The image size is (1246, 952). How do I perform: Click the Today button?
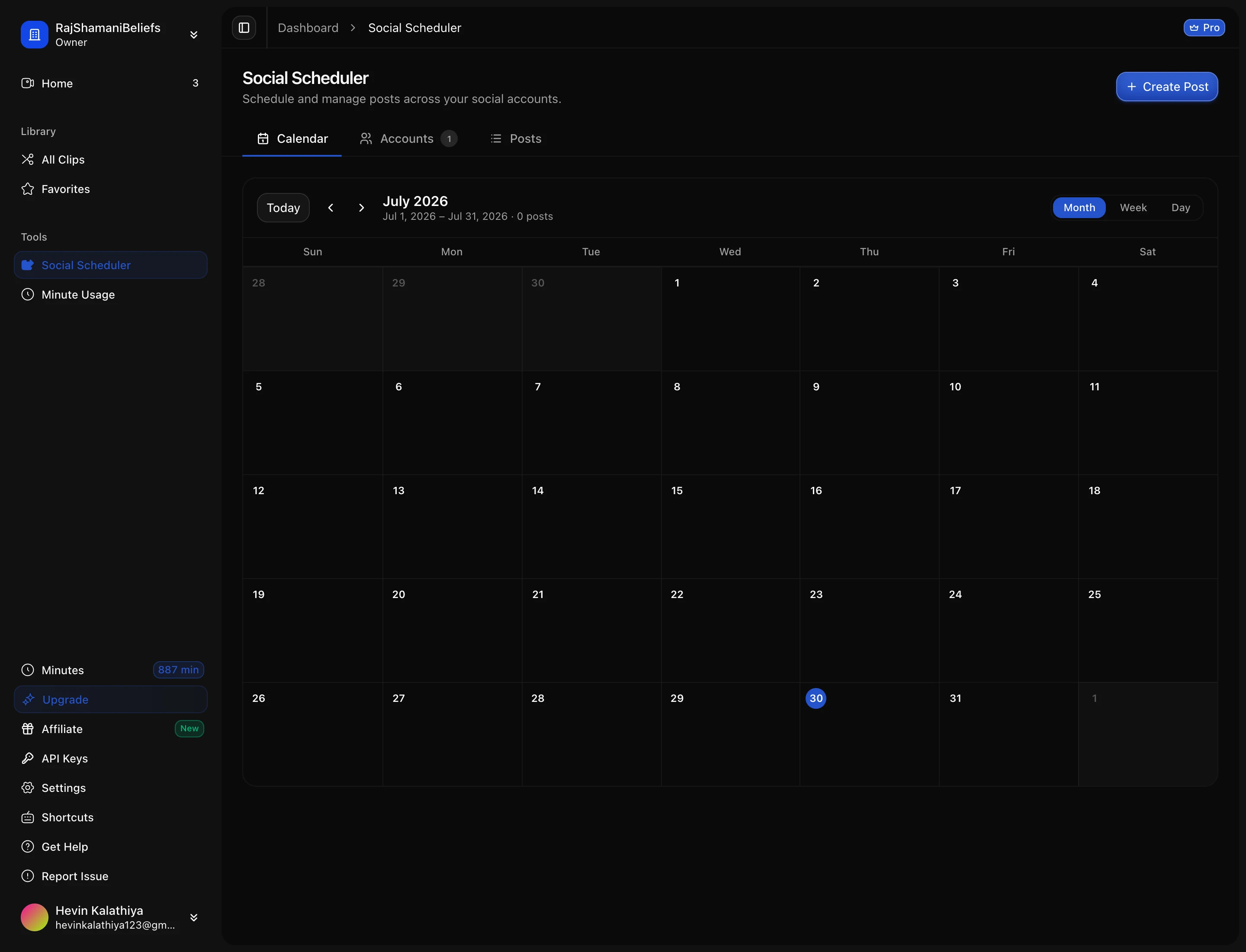283,208
